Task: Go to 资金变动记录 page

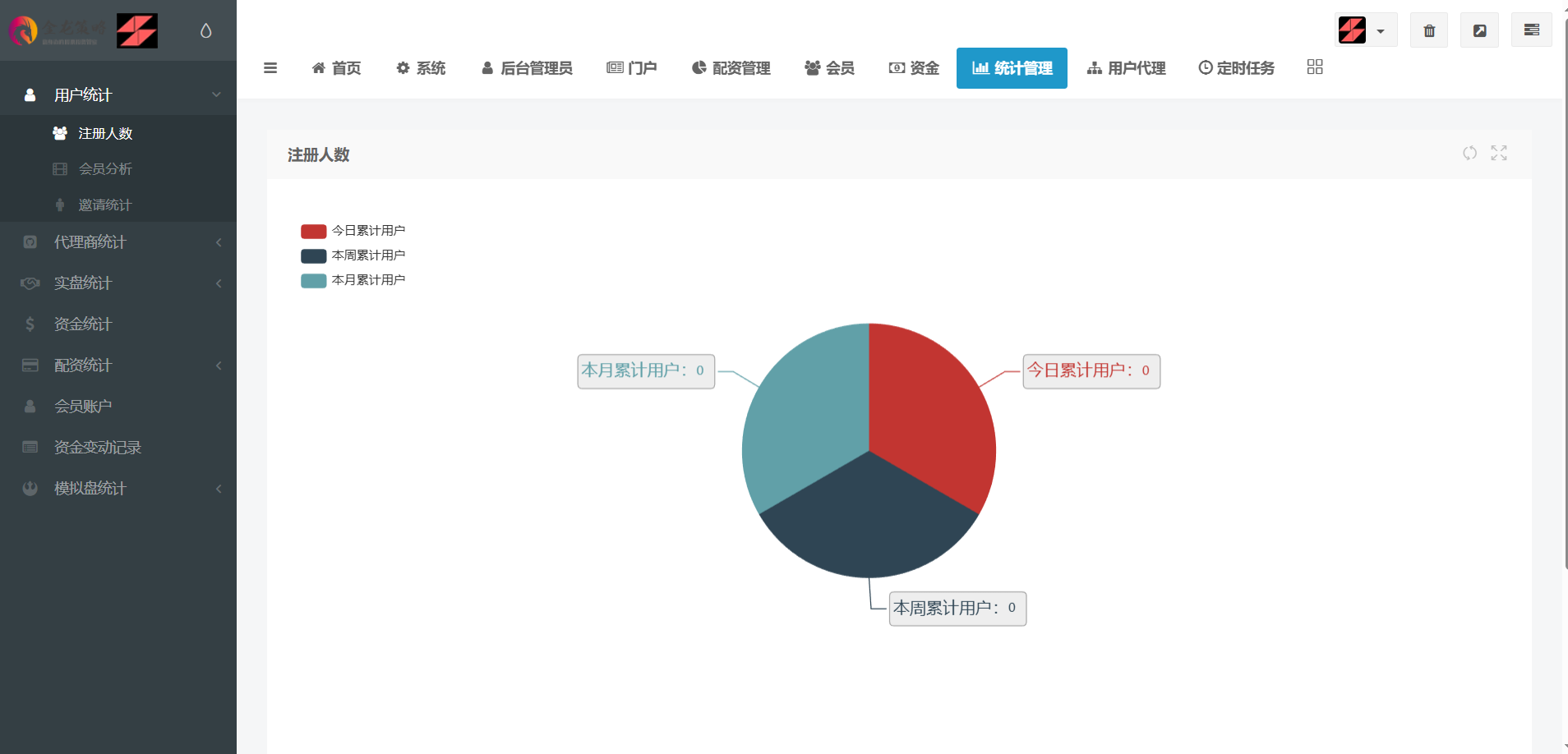Action: click(x=97, y=448)
